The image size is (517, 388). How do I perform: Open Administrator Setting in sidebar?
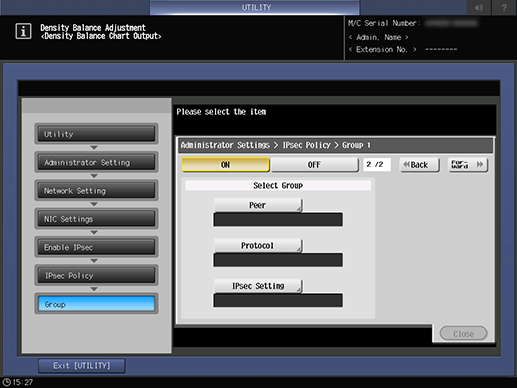(96, 162)
